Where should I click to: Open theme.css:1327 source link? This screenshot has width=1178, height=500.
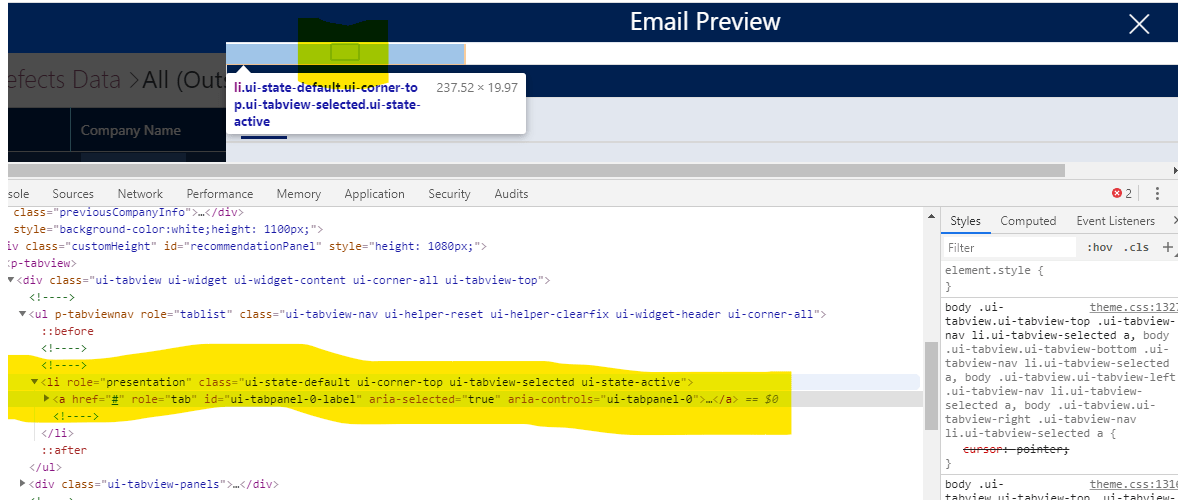click(1134, 307)
